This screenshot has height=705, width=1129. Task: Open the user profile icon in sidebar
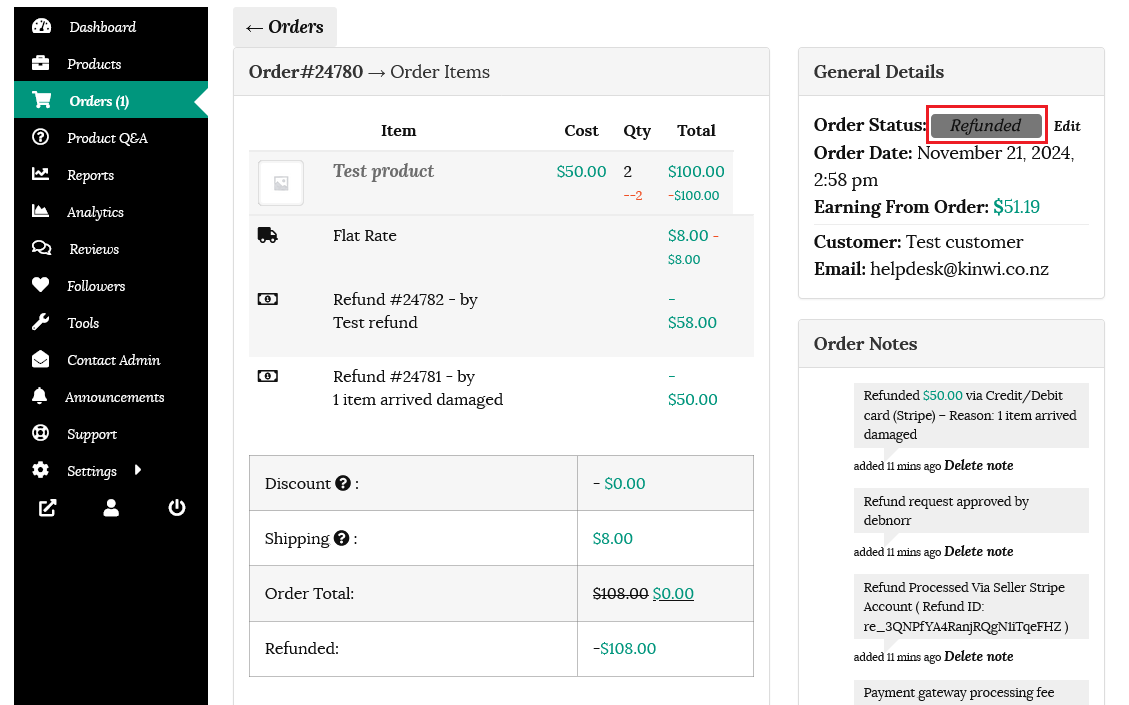[x=111, y=508]
